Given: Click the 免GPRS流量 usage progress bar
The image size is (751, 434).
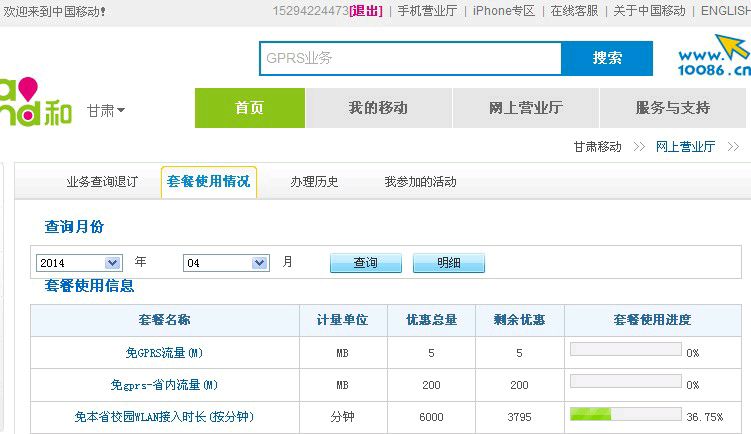Looking at the screenshot, I should coord(626,349).
